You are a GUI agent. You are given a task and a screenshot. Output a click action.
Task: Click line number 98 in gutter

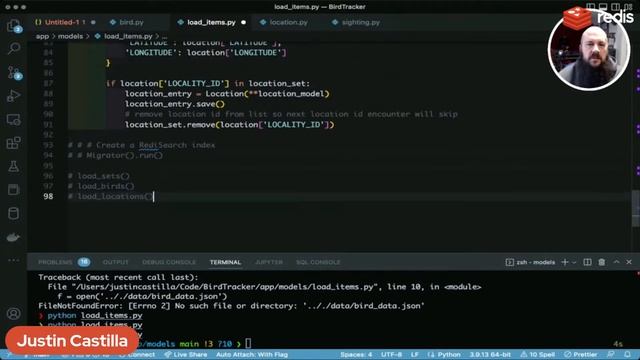pos(48,196)
